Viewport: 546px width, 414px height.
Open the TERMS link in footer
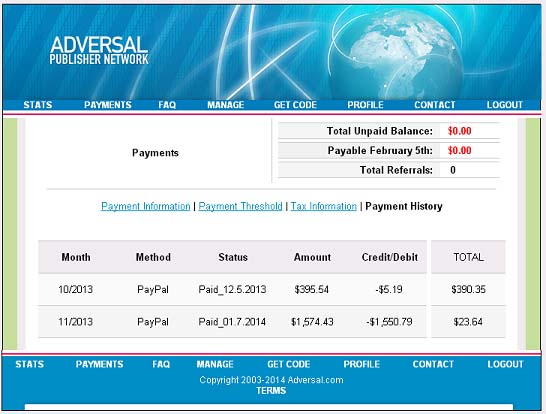271,391
